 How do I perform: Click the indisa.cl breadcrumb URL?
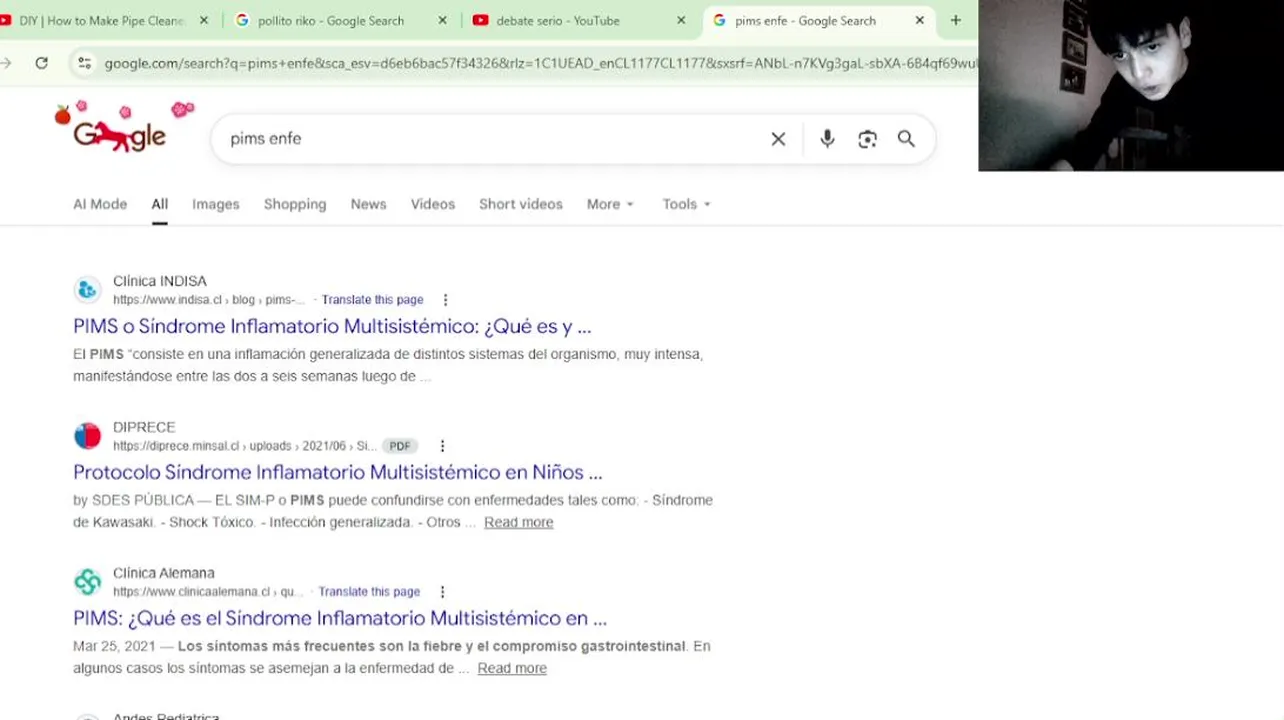[x=209, y=300]
